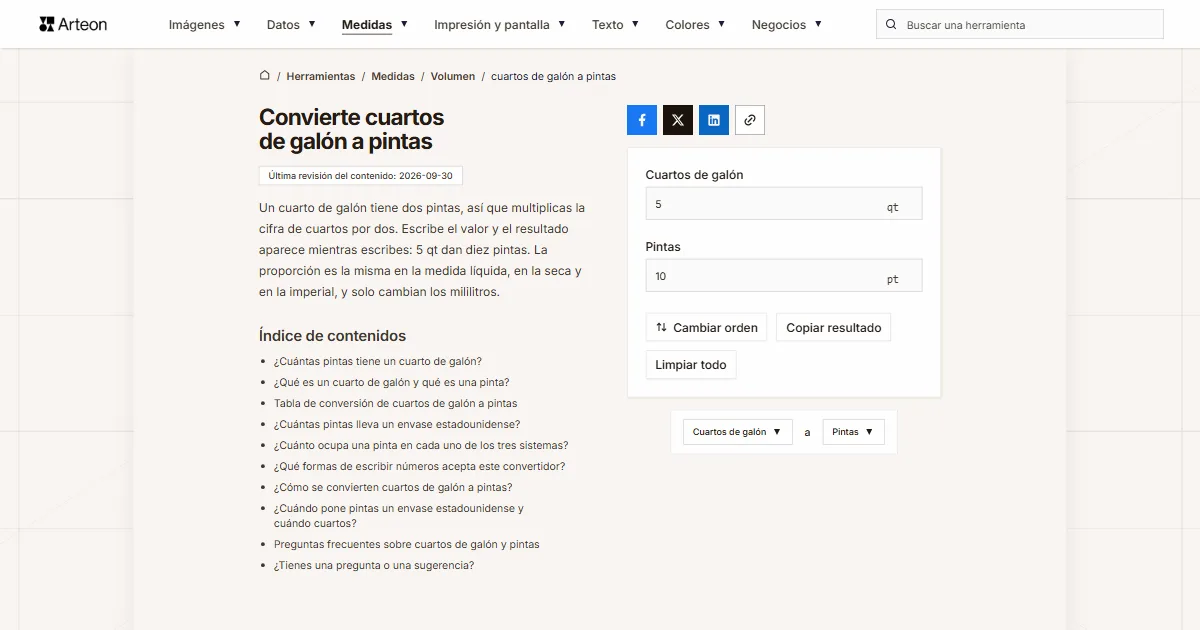Expand the Colores dropdown menu

click(695, 25)
